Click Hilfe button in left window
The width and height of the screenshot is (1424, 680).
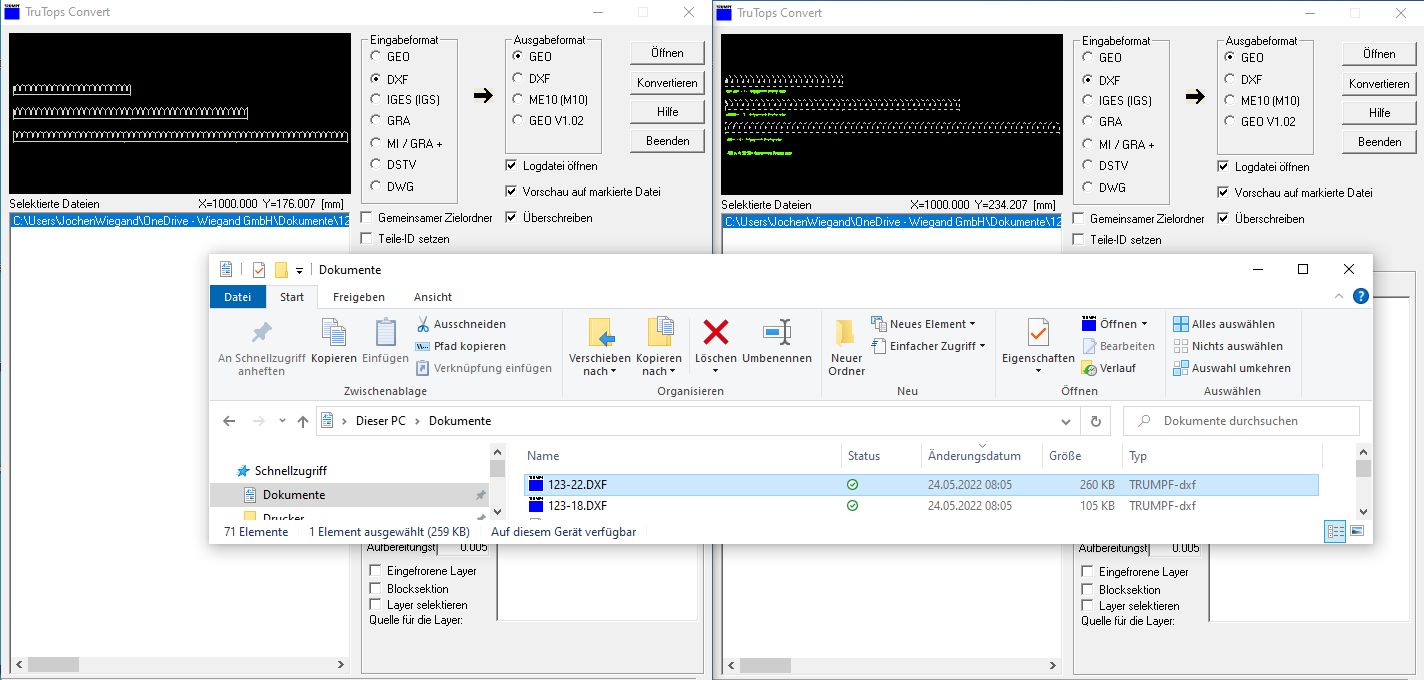[x=667, y=112]
